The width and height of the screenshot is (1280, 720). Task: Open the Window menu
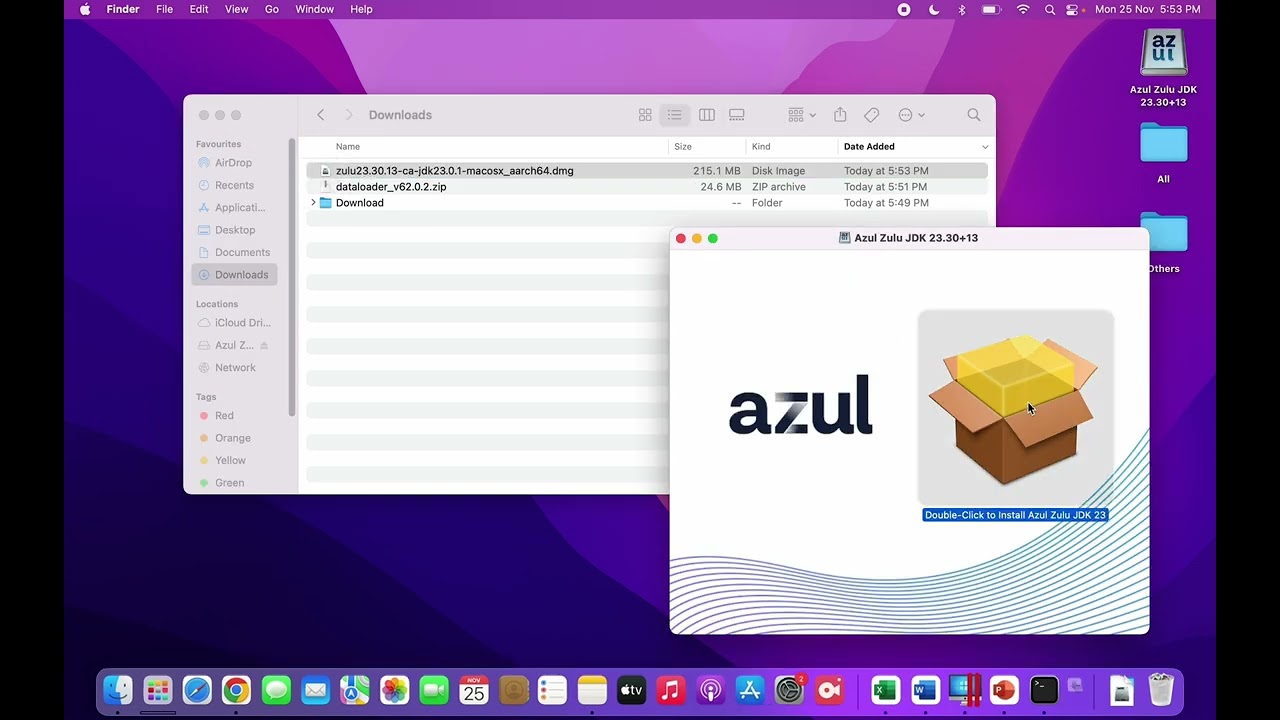pyautogui.click(x=314, y=9)
